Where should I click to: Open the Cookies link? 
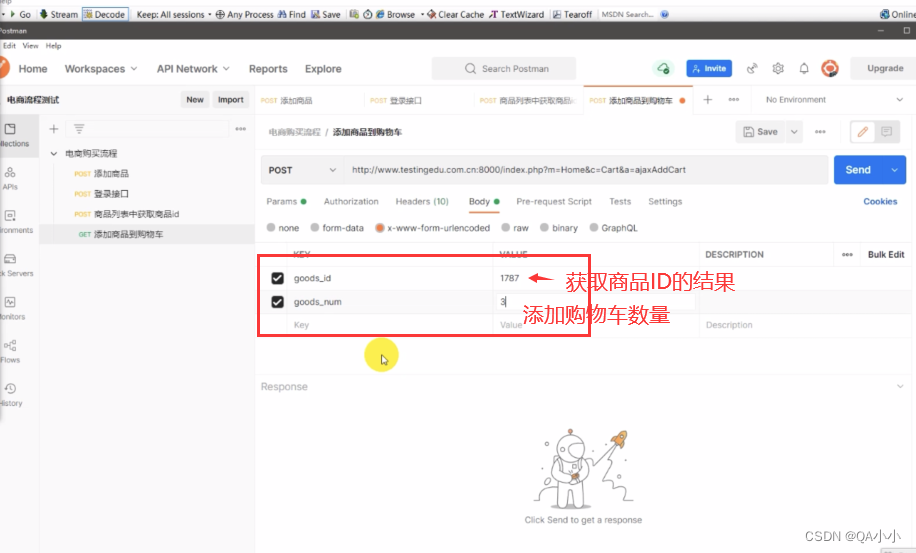click(880, 201)
